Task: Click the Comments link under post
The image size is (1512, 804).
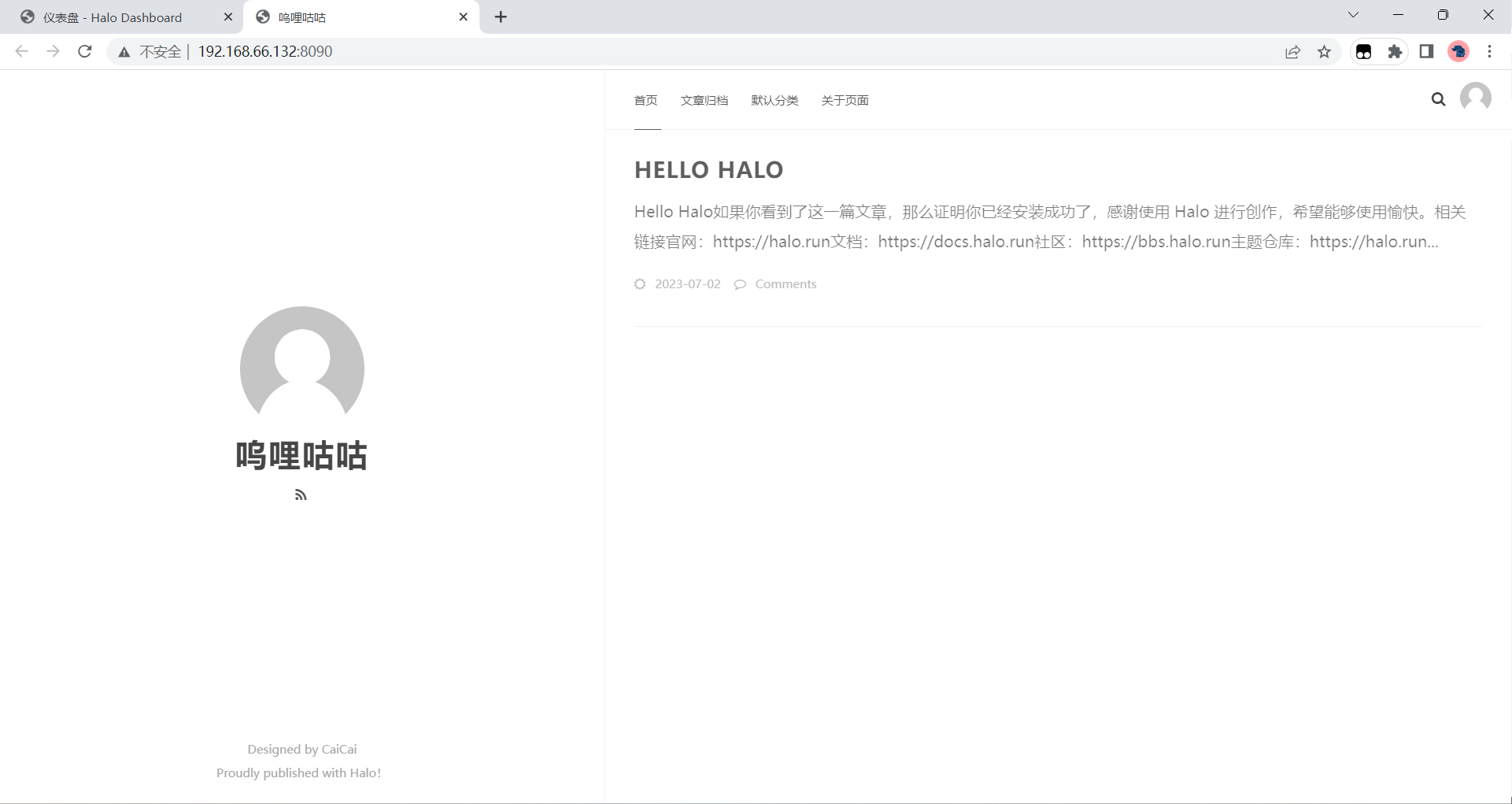Action: tap(786, 284)
